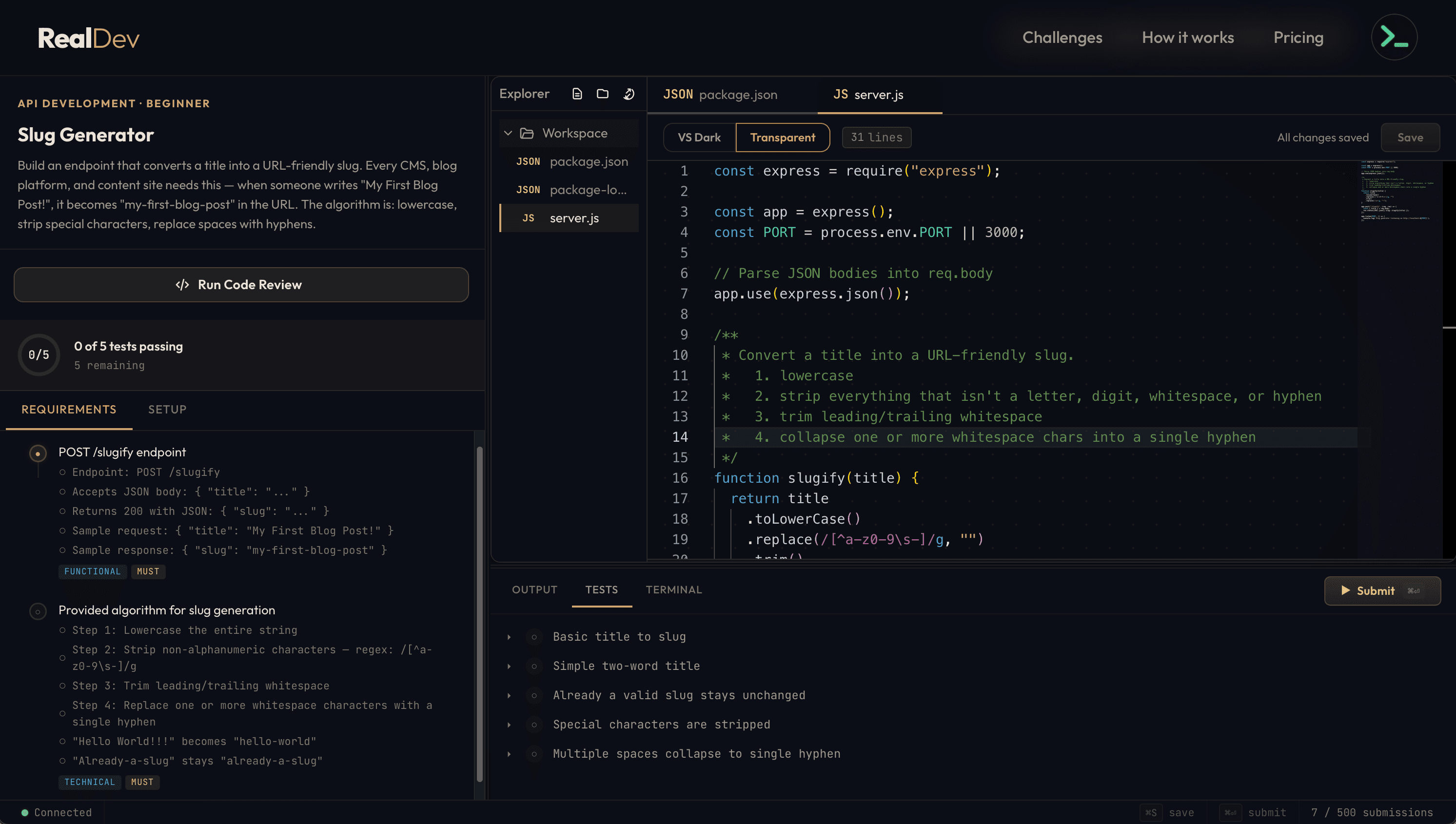Open package-lo... file in tree
1456x824 pixels.
point(569,190)
